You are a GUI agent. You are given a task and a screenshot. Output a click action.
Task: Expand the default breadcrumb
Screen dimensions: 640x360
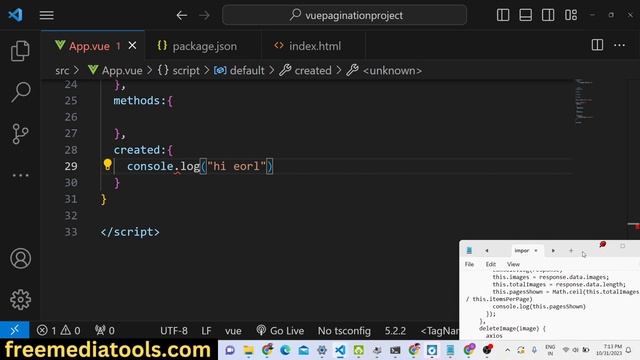pyautogui.click(x=239, y=71)
